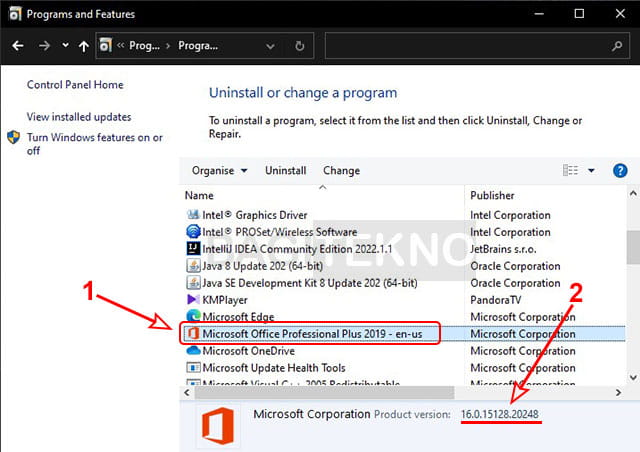Open help with the question mark icon
The image size is (640, 452).
coord(620,170)
